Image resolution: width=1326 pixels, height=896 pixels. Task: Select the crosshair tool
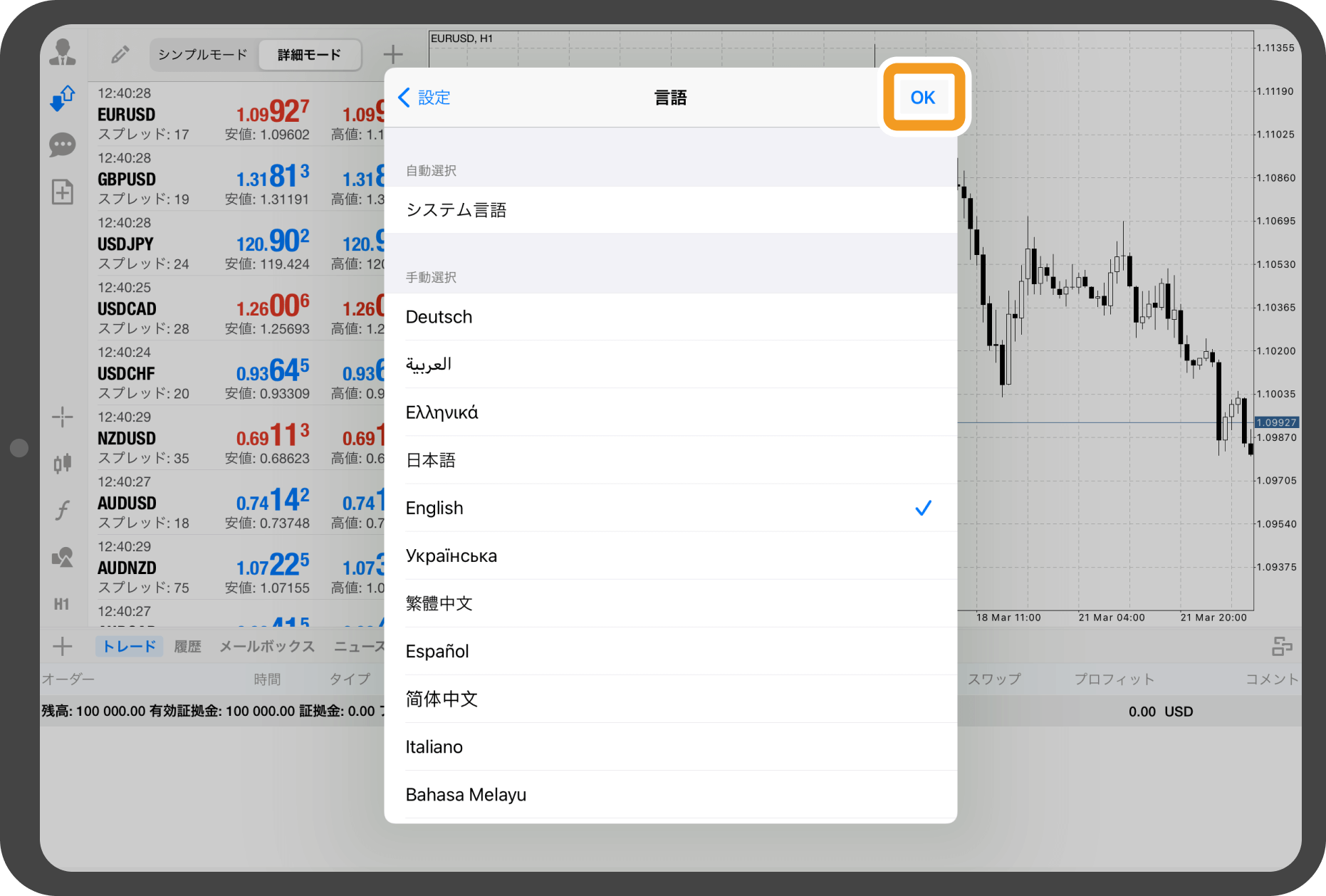(x=63, y=417)
